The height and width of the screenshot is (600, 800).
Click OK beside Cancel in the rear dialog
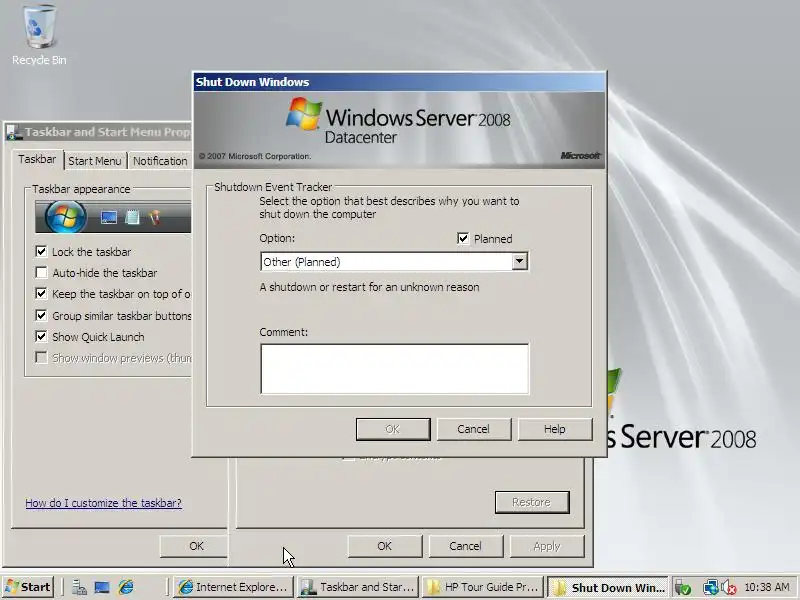(385, 546)
